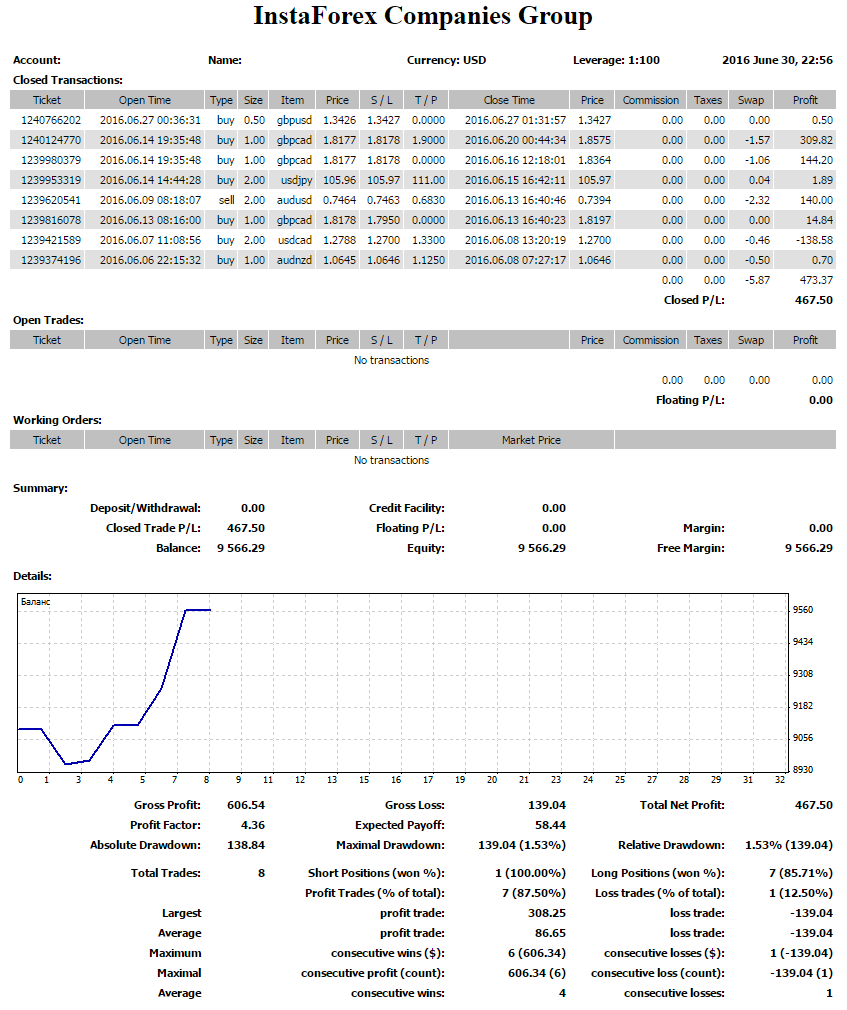This screenshot has width=847, height=1010.
Task: Click the Close Time column header
Action: (509, 100)
